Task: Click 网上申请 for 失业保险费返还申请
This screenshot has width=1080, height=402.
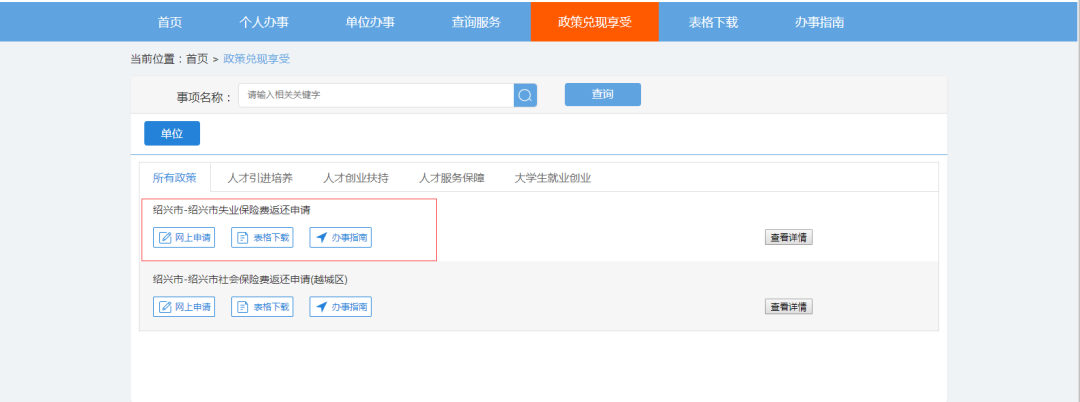Action: click(184, 238)
